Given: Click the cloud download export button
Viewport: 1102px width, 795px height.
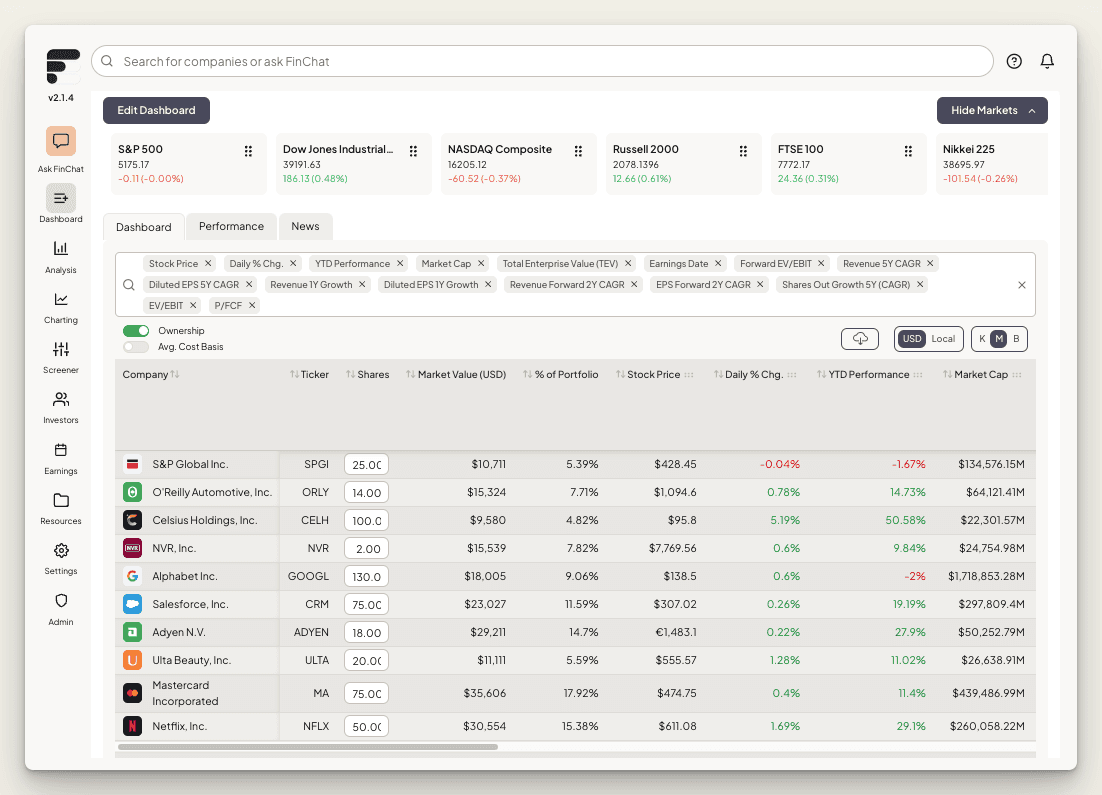Looking at the screenshot, I should tap(860, 339).
